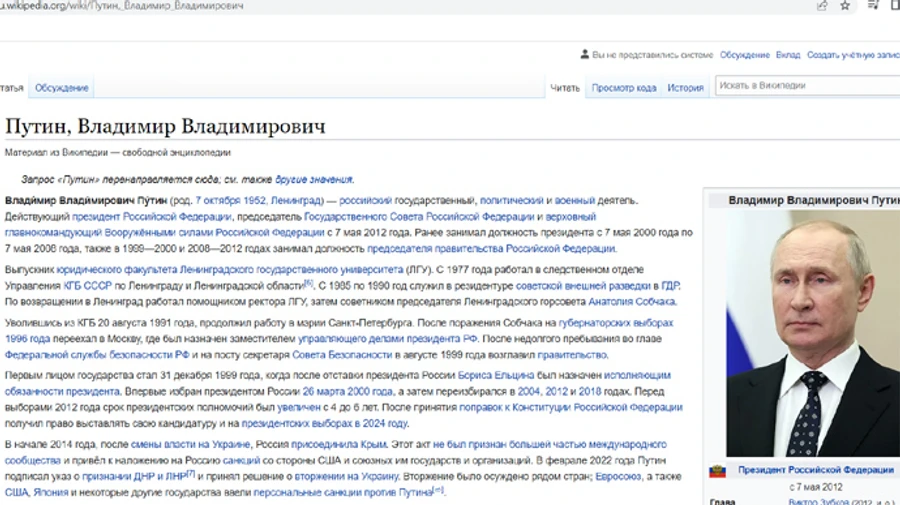Open the Обсуждение tab next to the article tab
The height and width of the screenshot is (505, 900).
(x=61, y=88)
